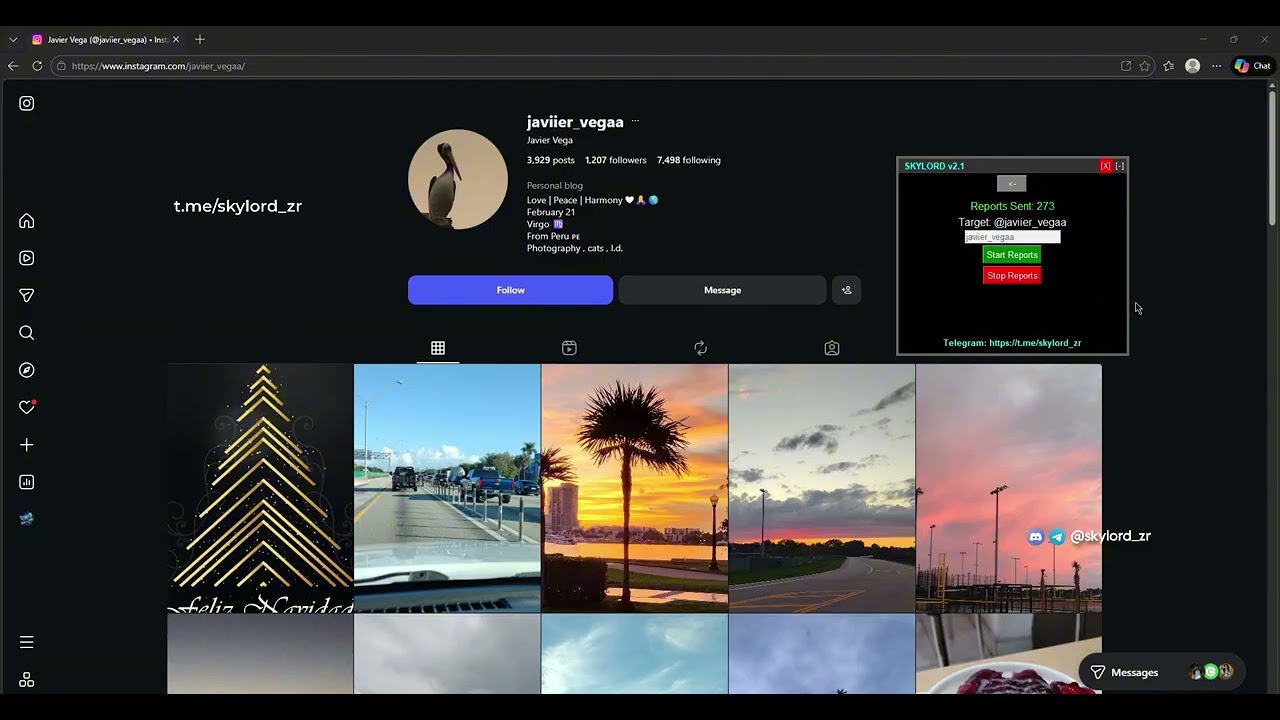
Task: Open browser settings three-dot menu
Action: 1216,66
